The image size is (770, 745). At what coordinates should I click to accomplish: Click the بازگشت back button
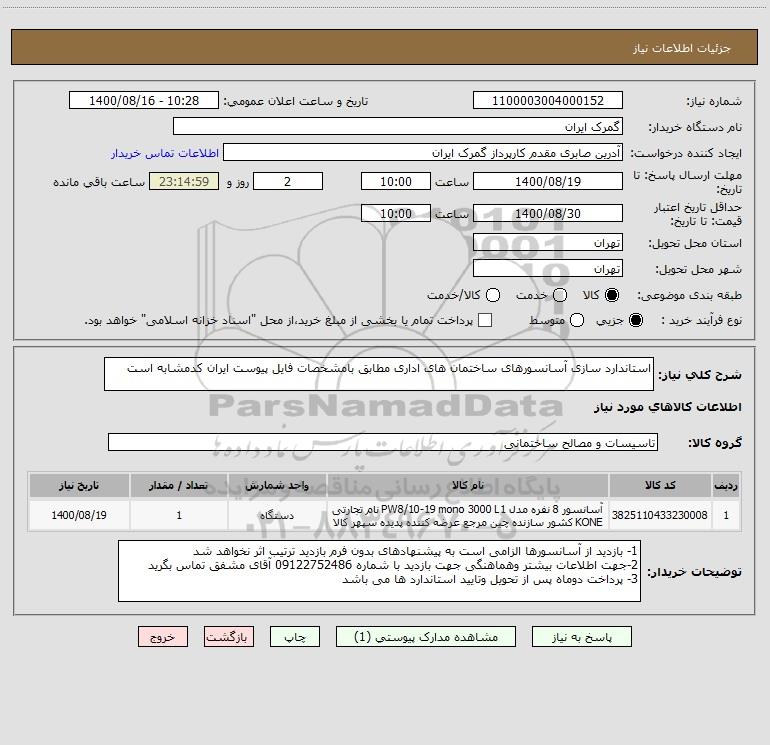tap(229, 636)
